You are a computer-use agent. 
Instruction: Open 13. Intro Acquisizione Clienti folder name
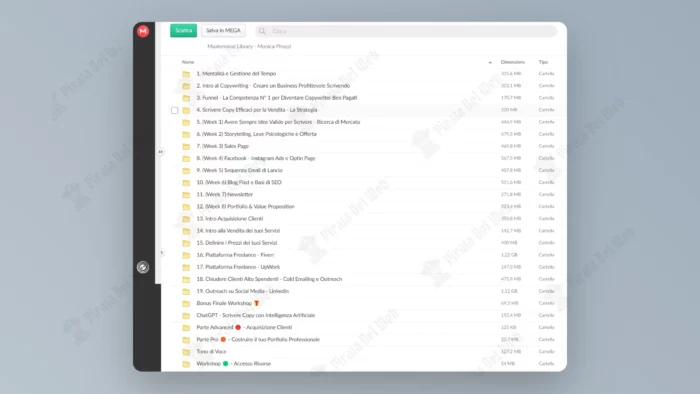point(230,218)
